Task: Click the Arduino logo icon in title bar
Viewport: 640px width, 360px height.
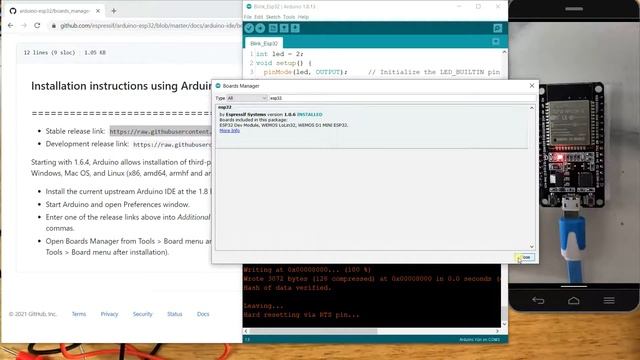Action: click(249, 7)
